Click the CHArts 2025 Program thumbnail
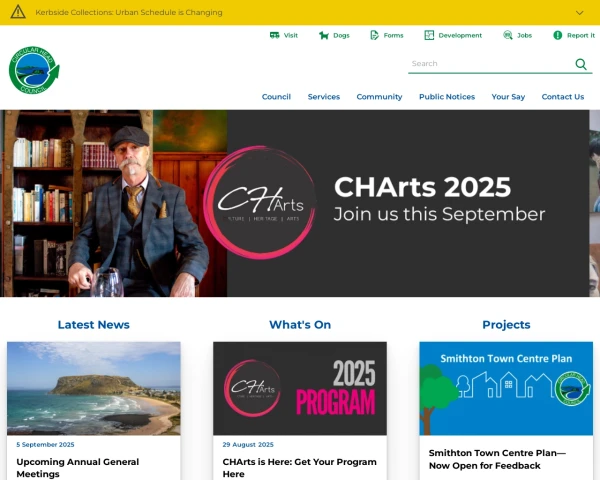Viewport: 600px width, 480px height. [300, 388]
